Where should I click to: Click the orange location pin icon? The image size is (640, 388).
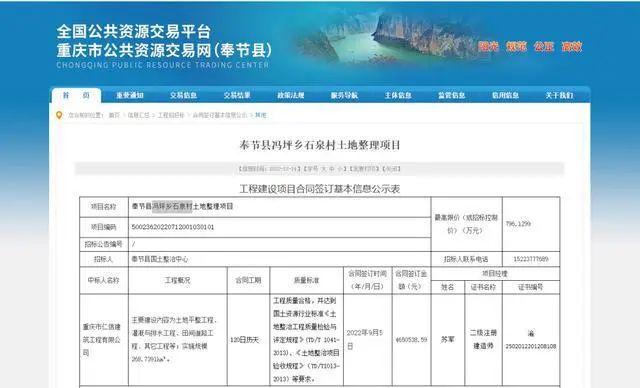pyautogui.click(x=59, y=115)
